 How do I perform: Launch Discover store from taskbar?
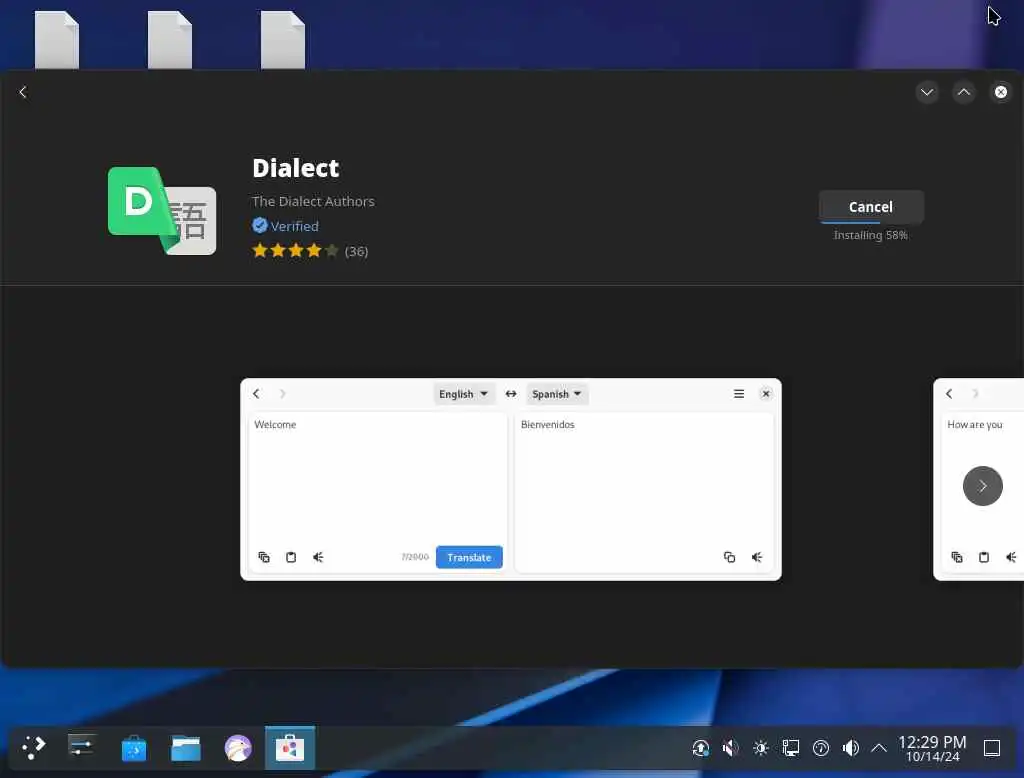tap(134, 747)
